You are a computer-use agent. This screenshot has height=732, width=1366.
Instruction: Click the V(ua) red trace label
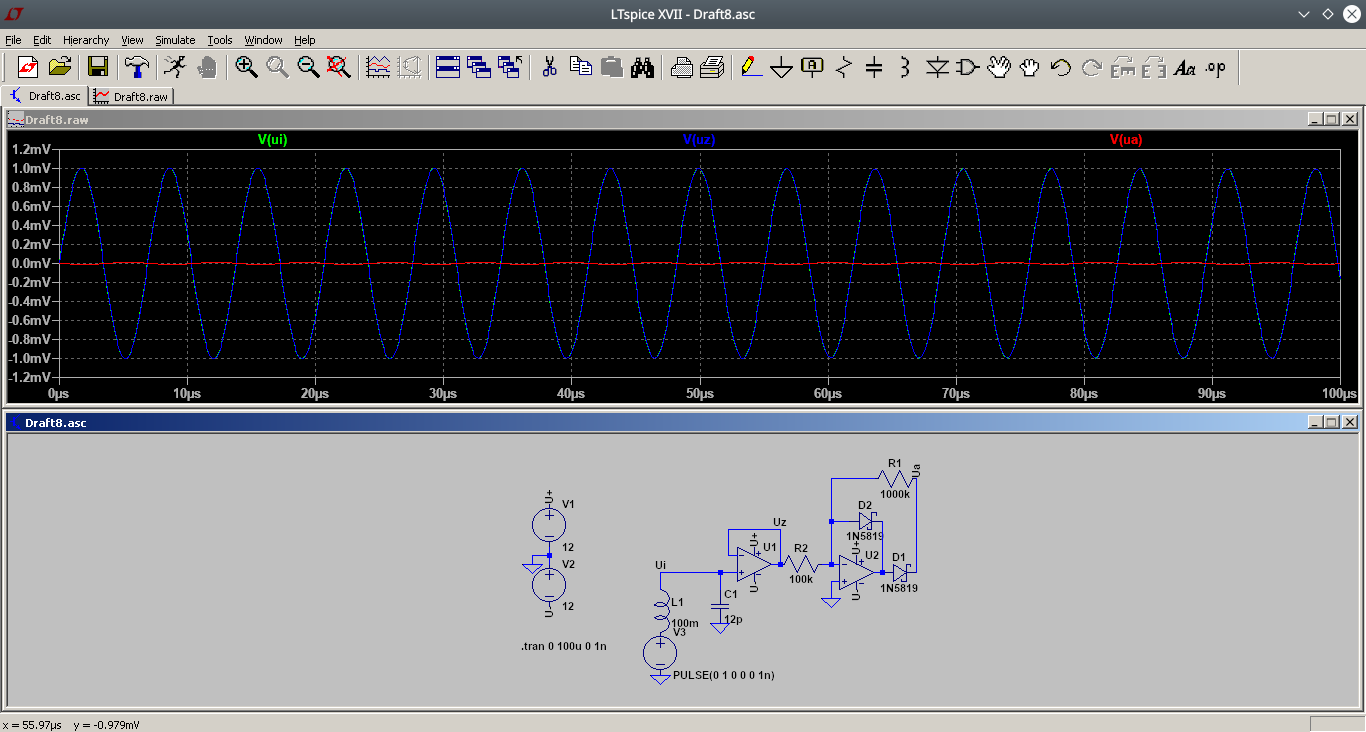pos(1125,140)
